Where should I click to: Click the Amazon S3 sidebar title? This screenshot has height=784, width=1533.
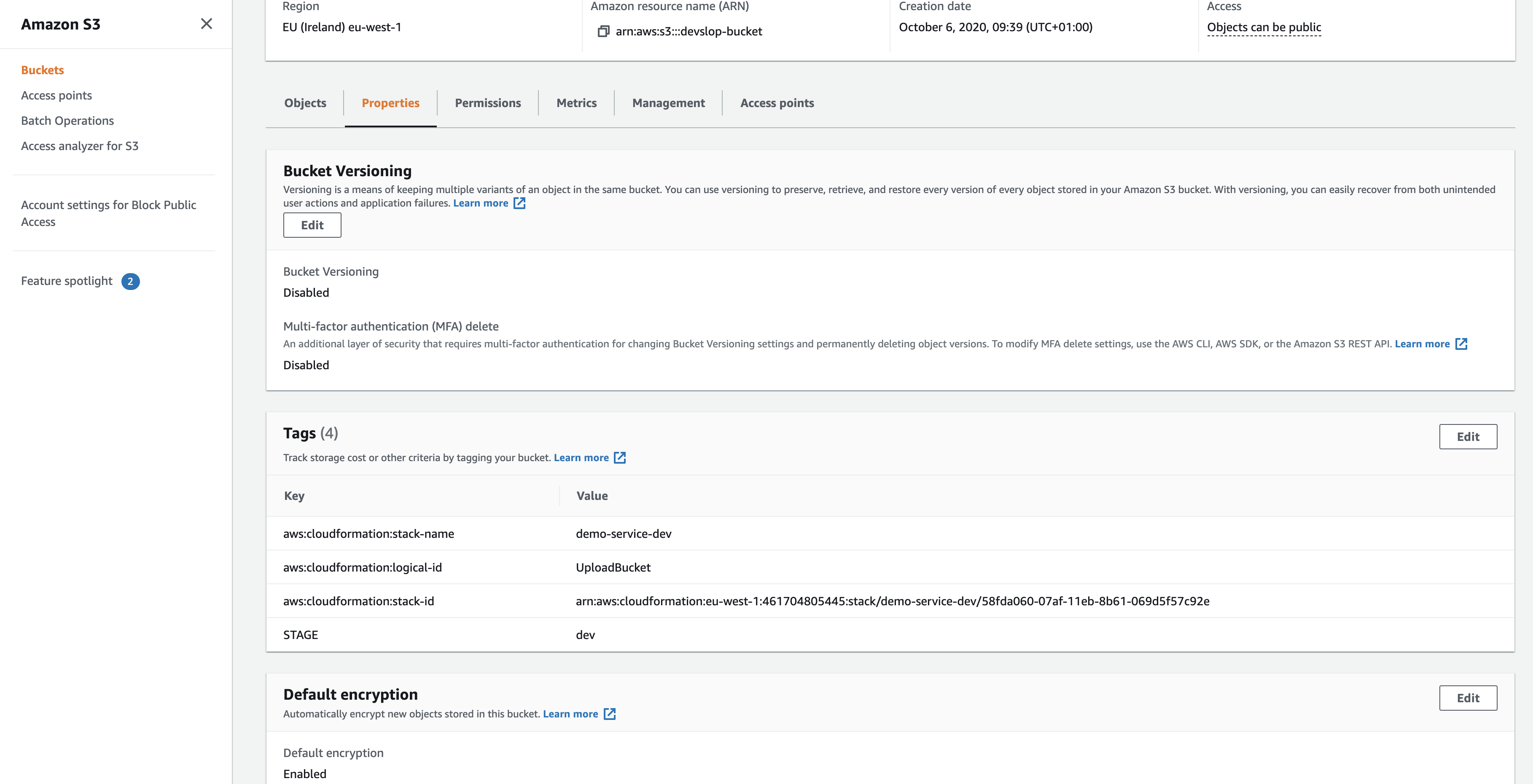point(61,24)
